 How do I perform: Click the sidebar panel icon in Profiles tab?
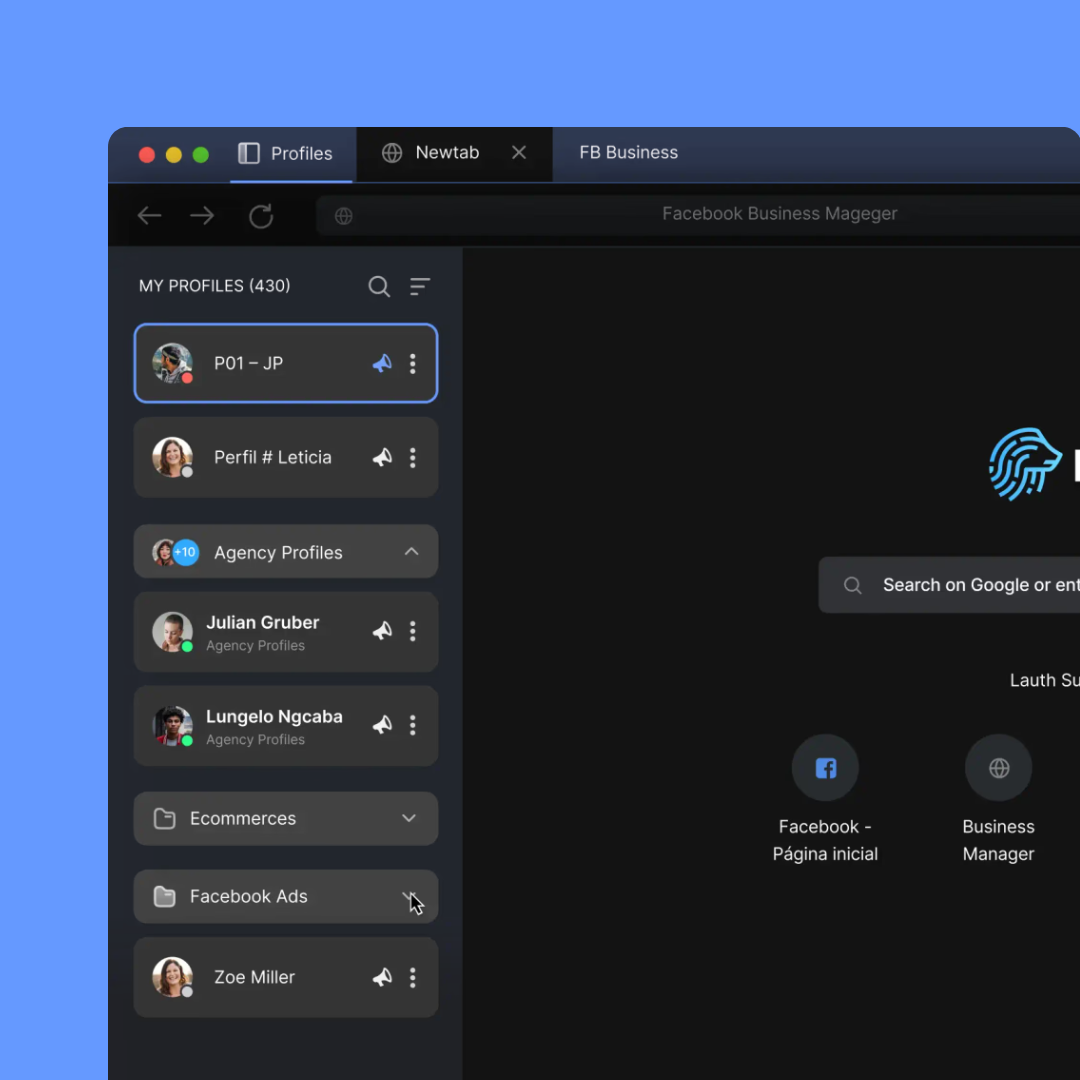(249, 153)
